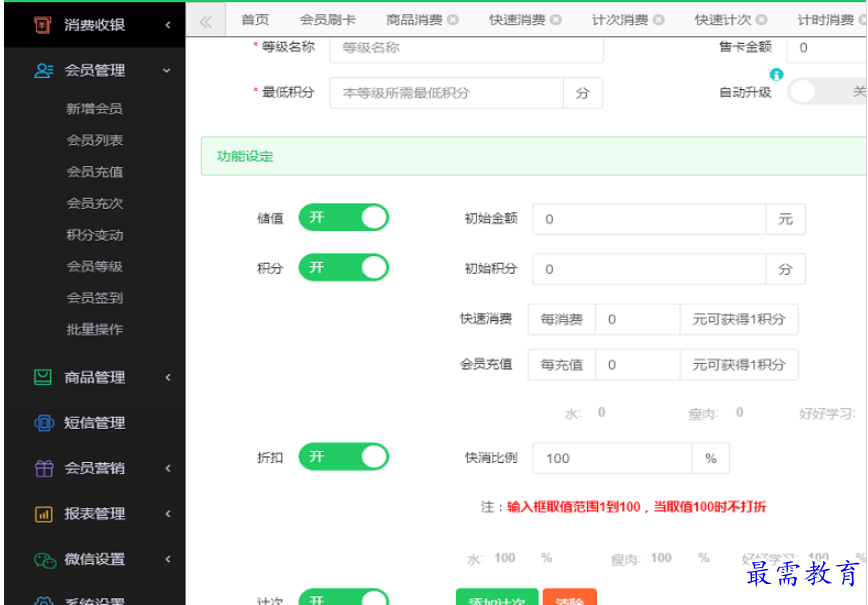The height and width of the screenshot is (605, 868).
Task: Close the 商品消费 tab
Action: click(x=453, y=20)
